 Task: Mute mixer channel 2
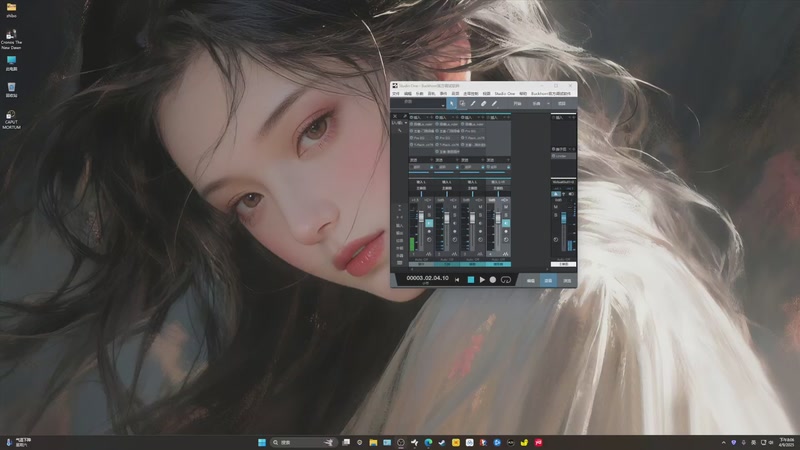click(x=455, y=207)
